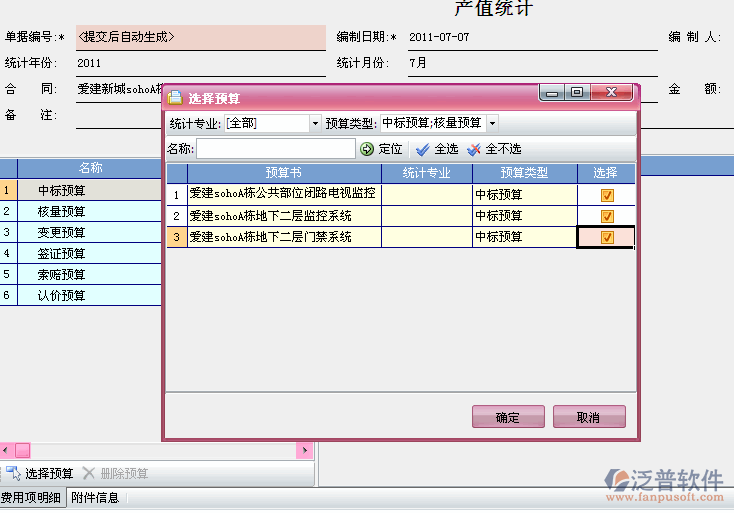Click the 统计月份 field 7月
The height and width of the screenshot is (513, 734).
533,63
